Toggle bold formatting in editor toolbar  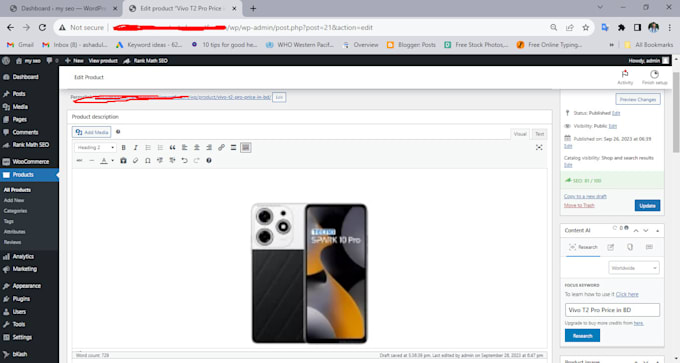(x=124, y=147)
